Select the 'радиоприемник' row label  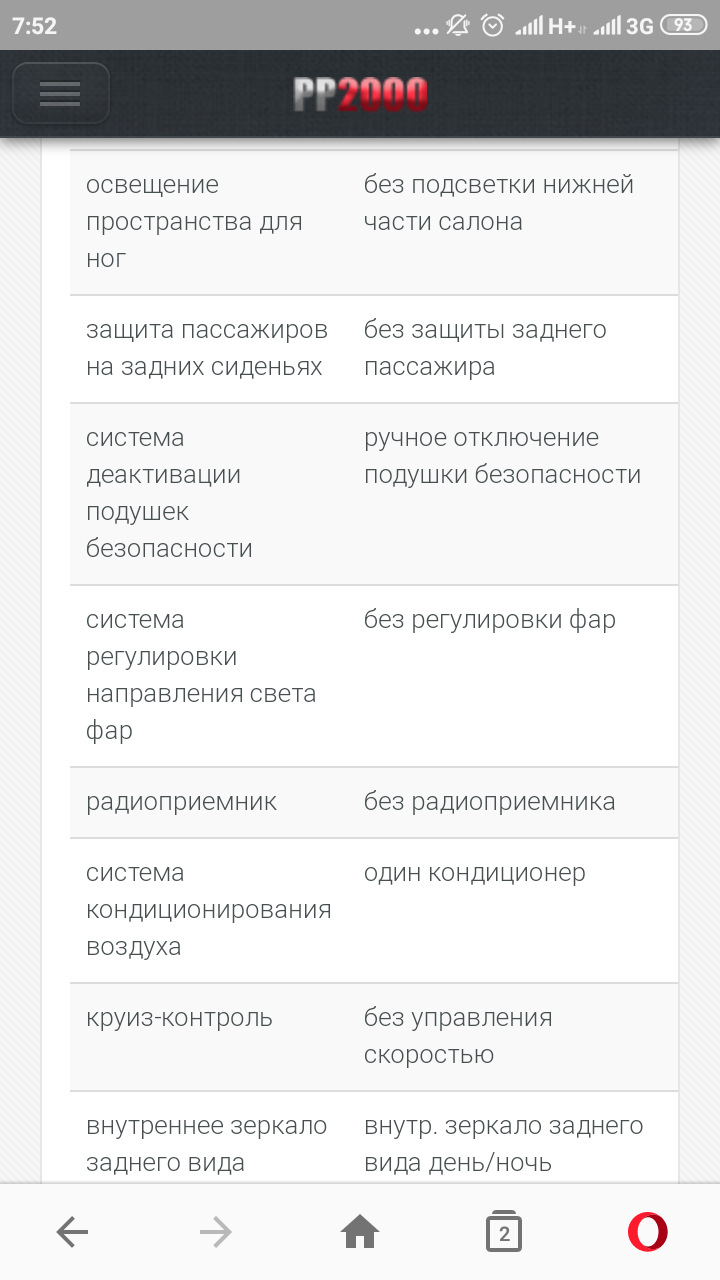(181, 802)
